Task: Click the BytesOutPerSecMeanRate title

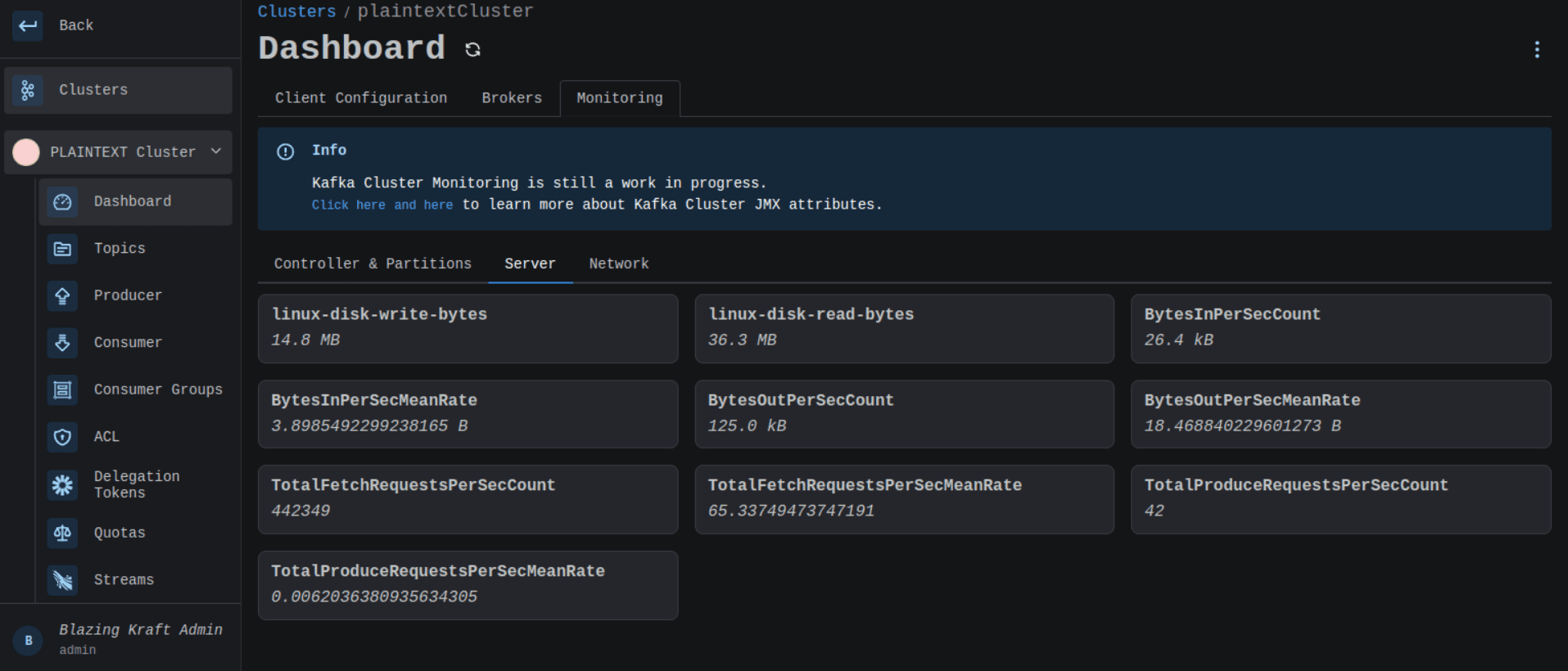Action: click(1252, 400)
